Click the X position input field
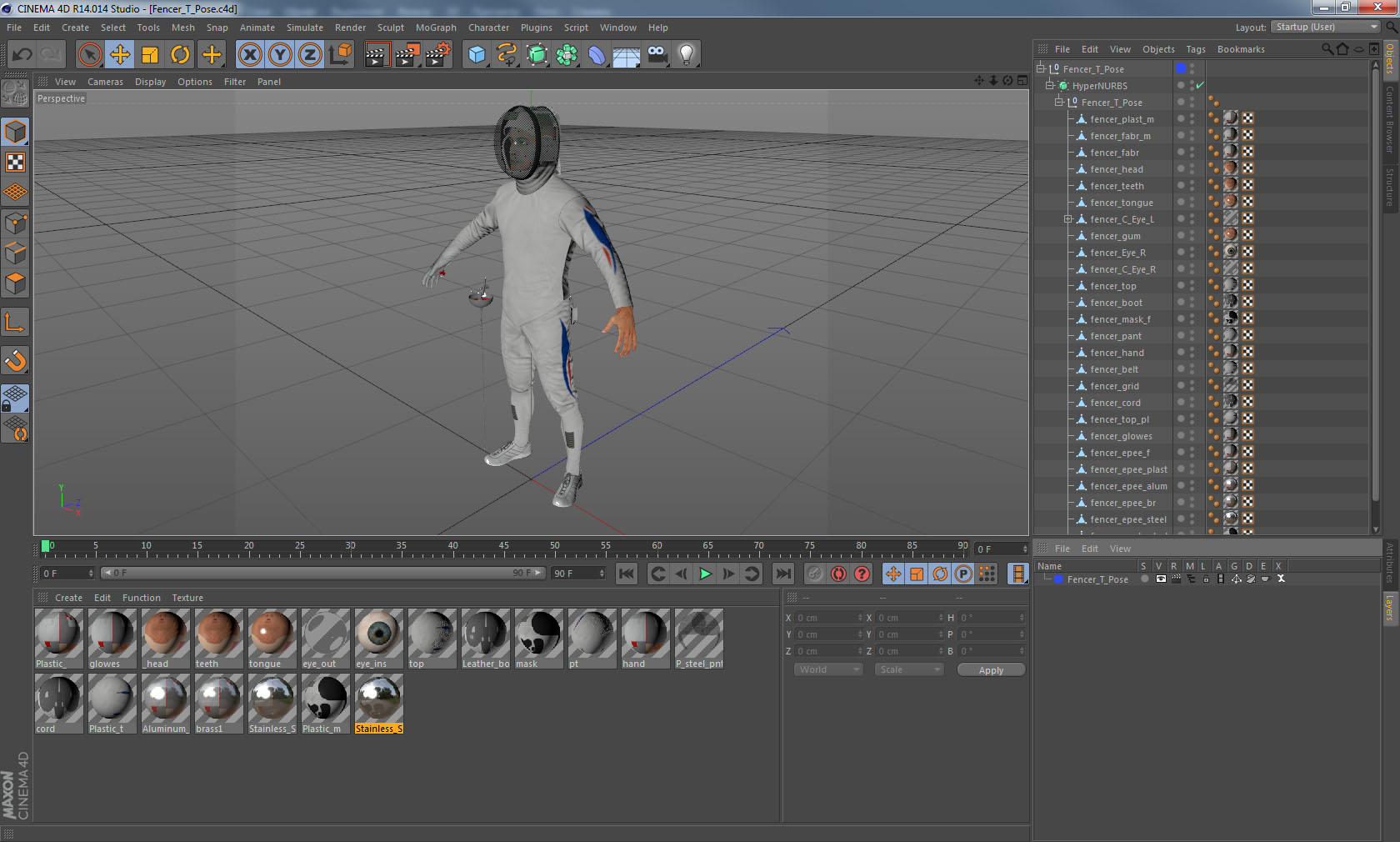This screenshot has height=842, width=1400. click(829, 618)
